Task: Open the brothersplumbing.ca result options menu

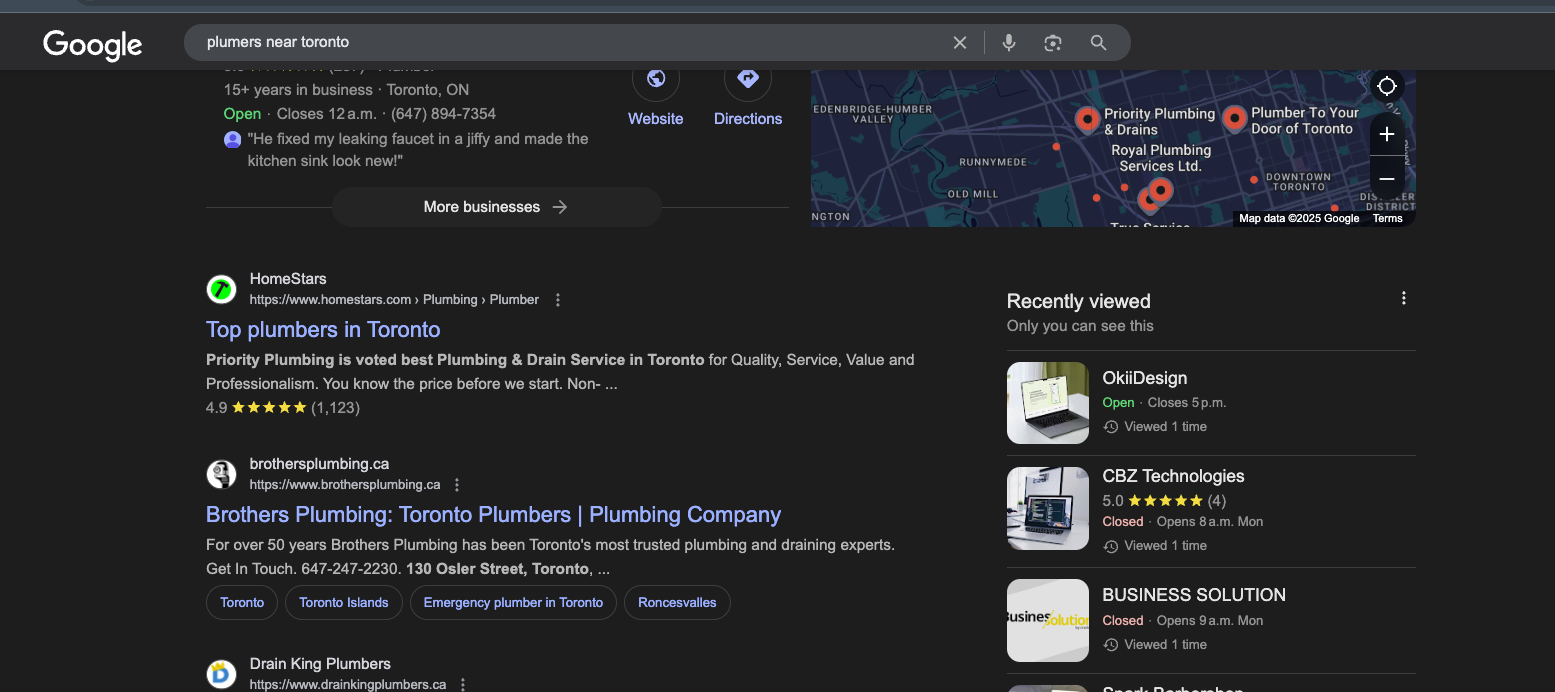Action: 457,485
